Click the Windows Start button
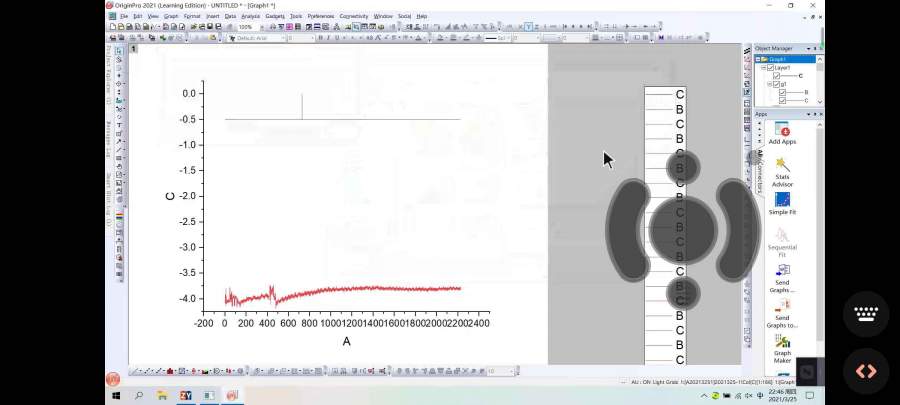This screenshot has height=405, width=900. point(115,395)
